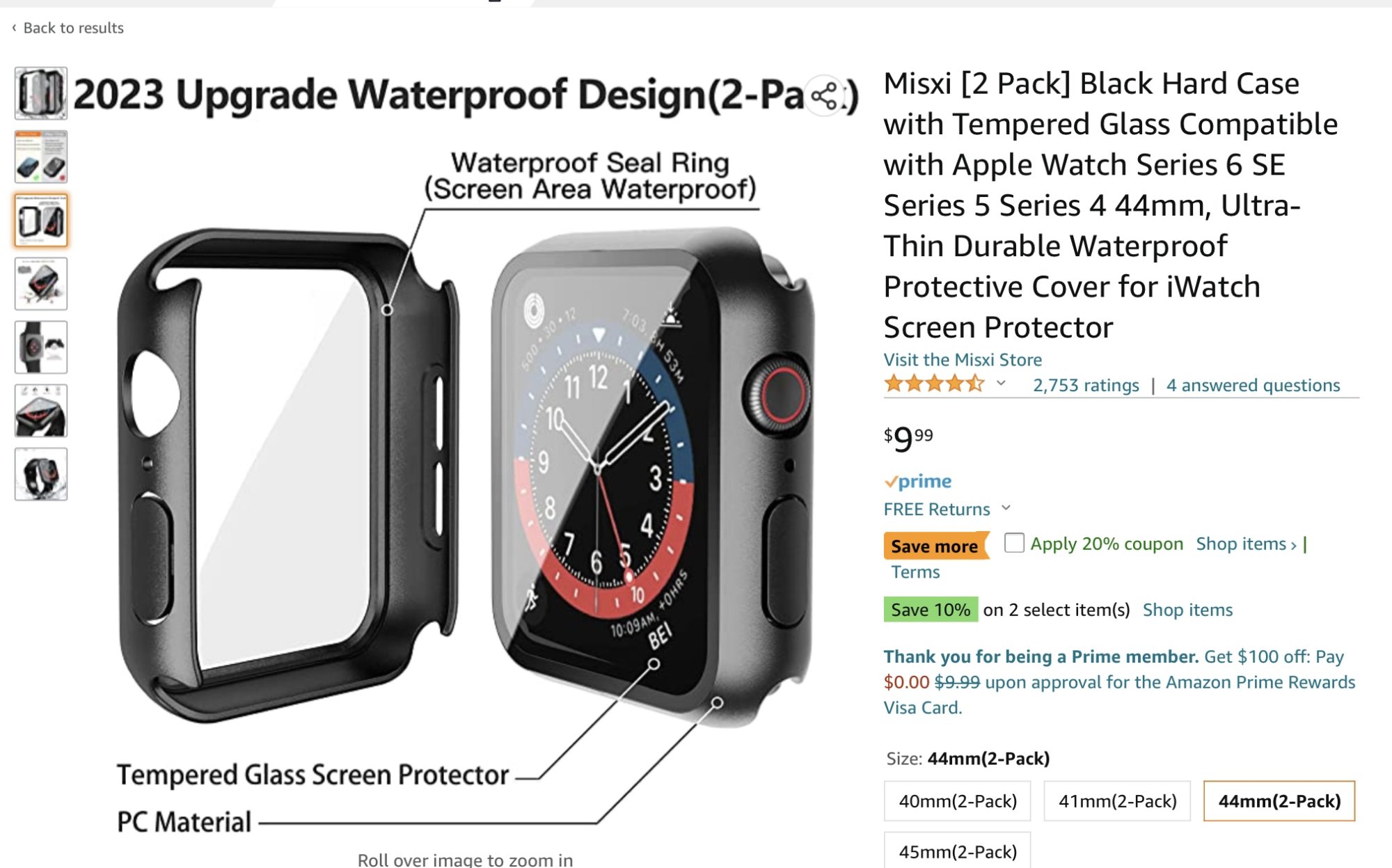Image resolution: width=1392 pixels, height=868 pixels.
Task: Open the 2,753 ratings link
Action: click(x=1086, y=385)
